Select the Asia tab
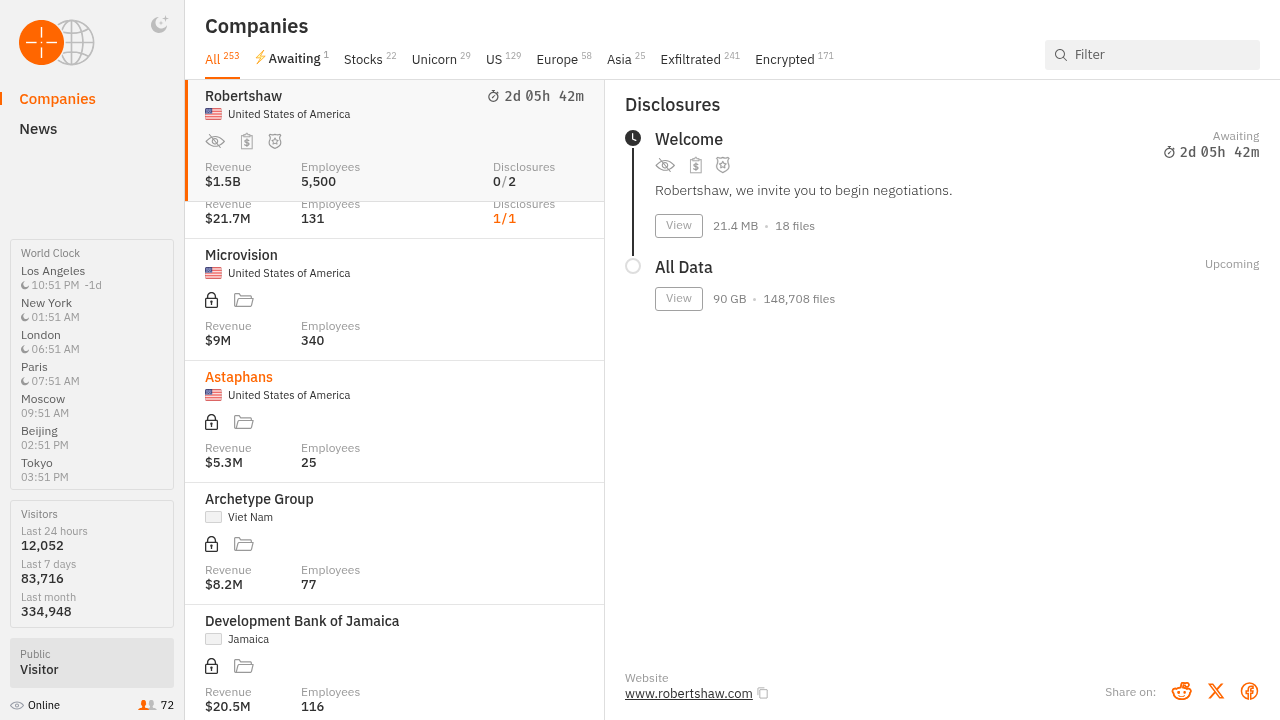 [626, 59]
